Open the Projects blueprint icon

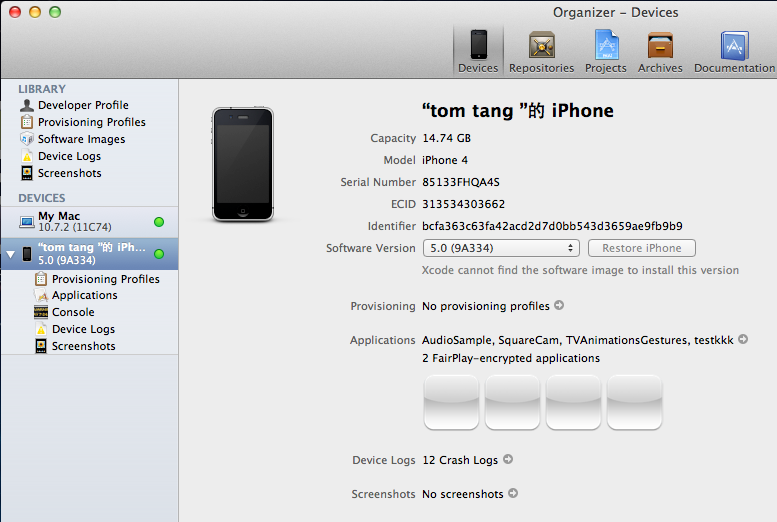click(607, 45)
